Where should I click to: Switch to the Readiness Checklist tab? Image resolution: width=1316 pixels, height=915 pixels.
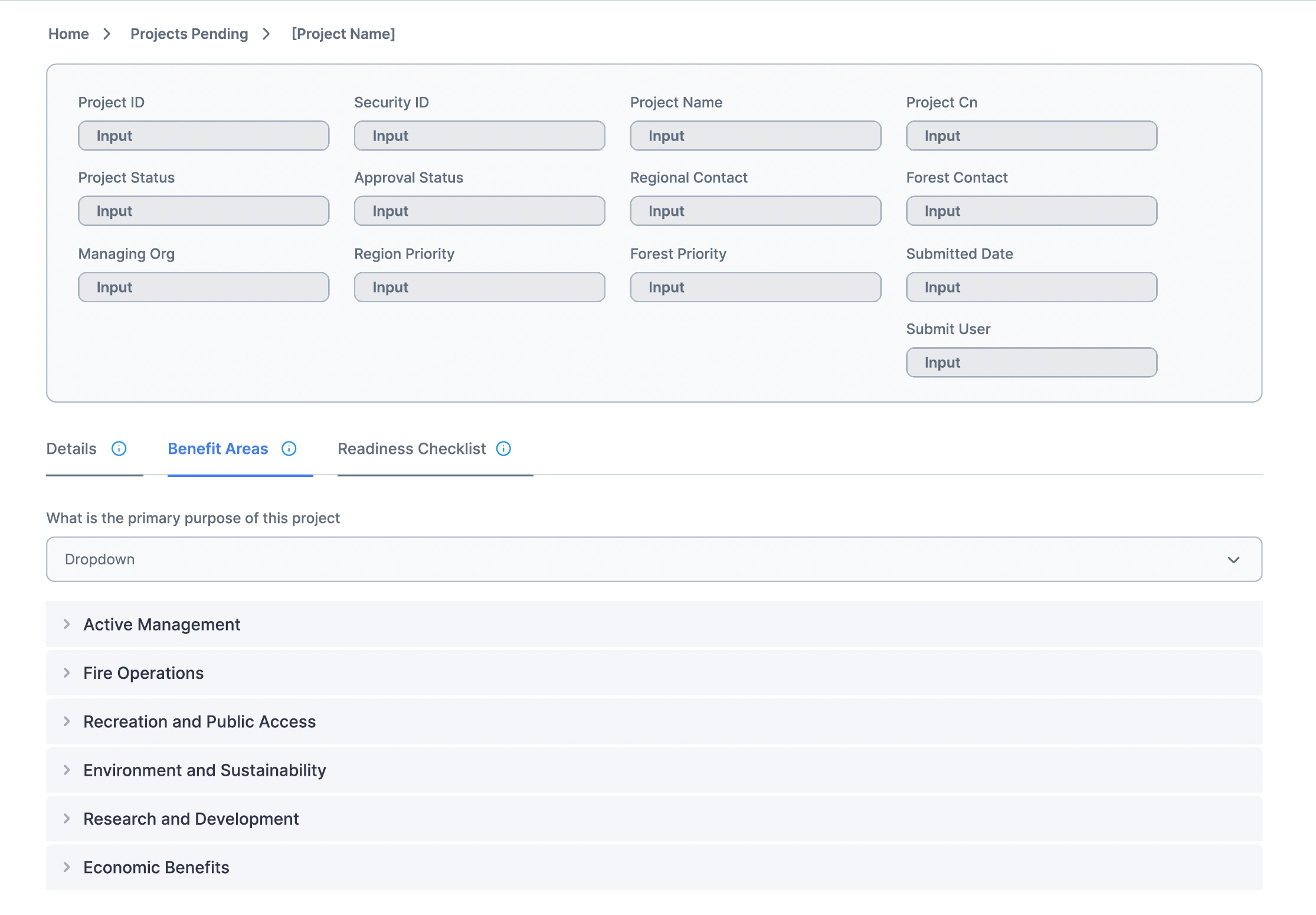411,449
